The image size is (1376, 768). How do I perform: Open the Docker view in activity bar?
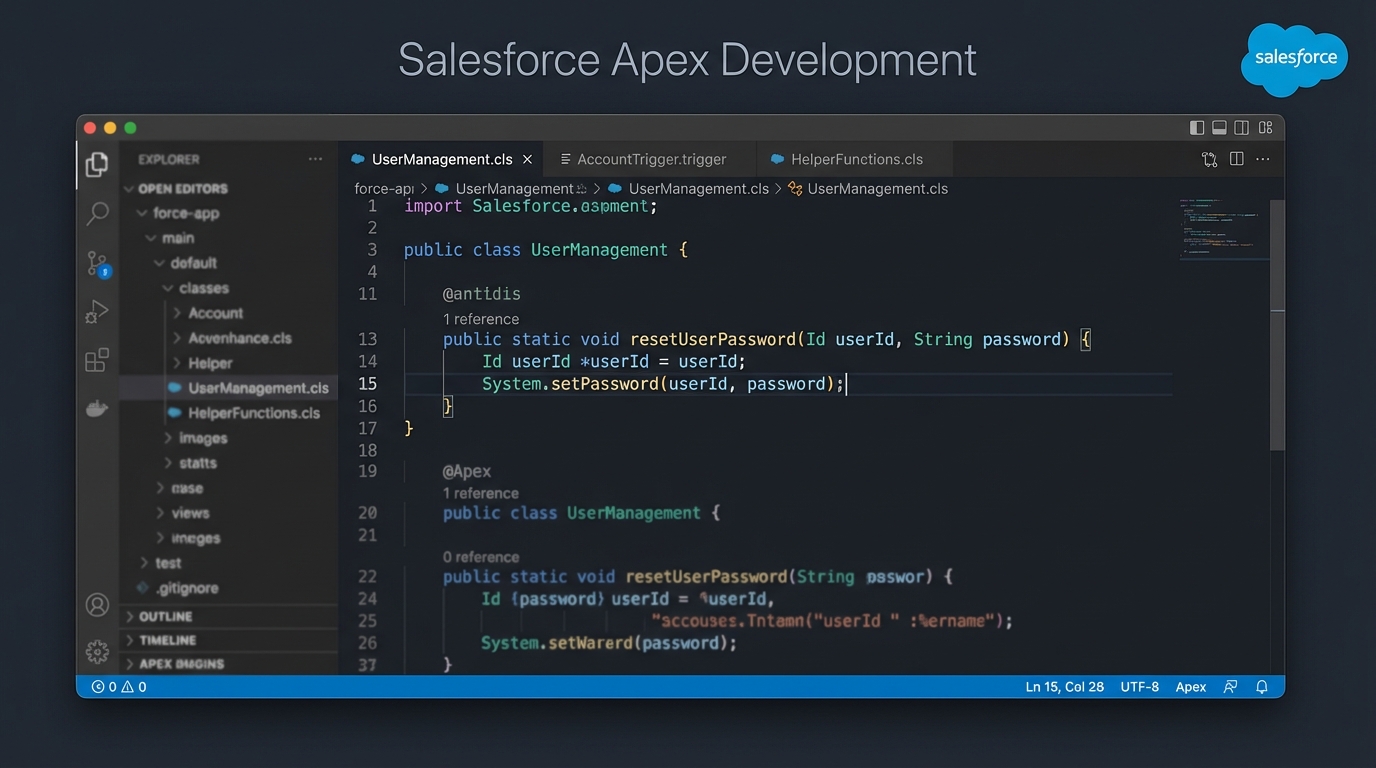(x=97, y=408)
